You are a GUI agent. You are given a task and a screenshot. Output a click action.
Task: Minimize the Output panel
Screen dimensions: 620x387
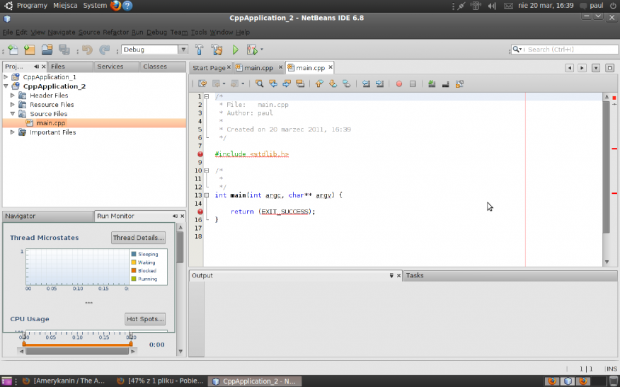coord(391,276)
